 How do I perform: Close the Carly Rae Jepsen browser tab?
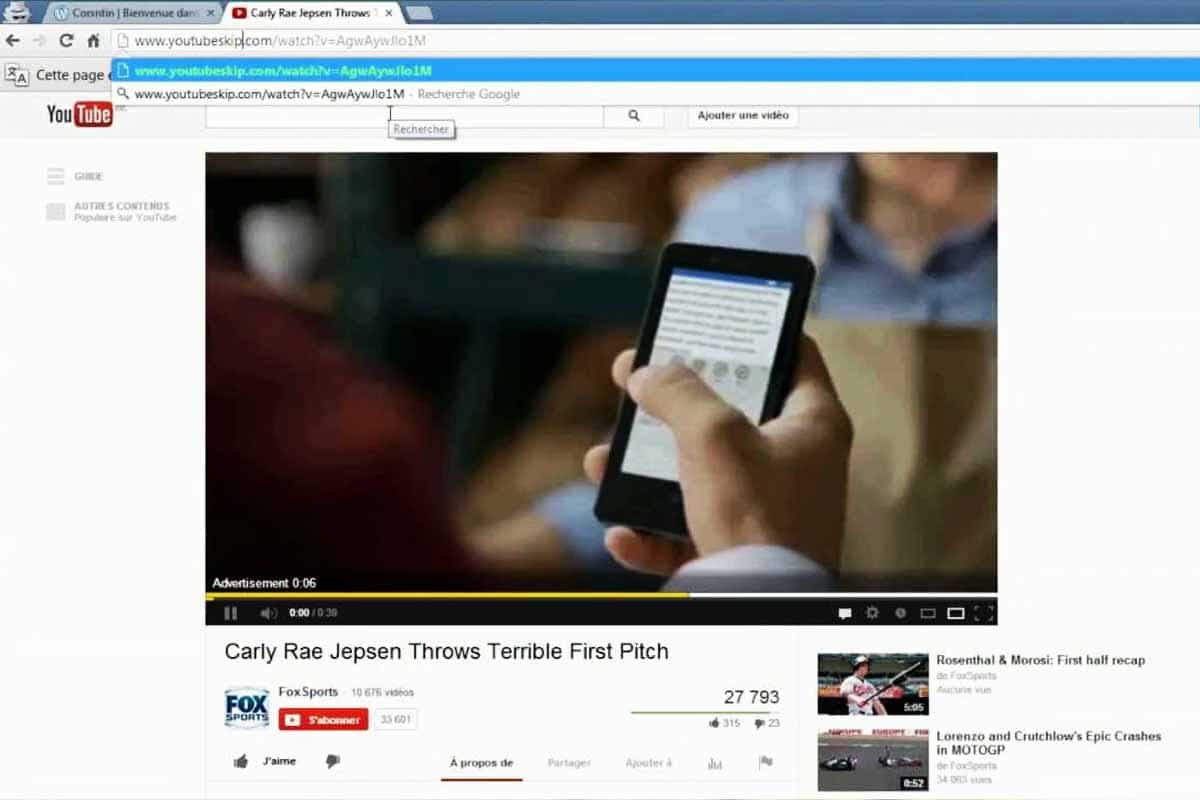[388, 13]
